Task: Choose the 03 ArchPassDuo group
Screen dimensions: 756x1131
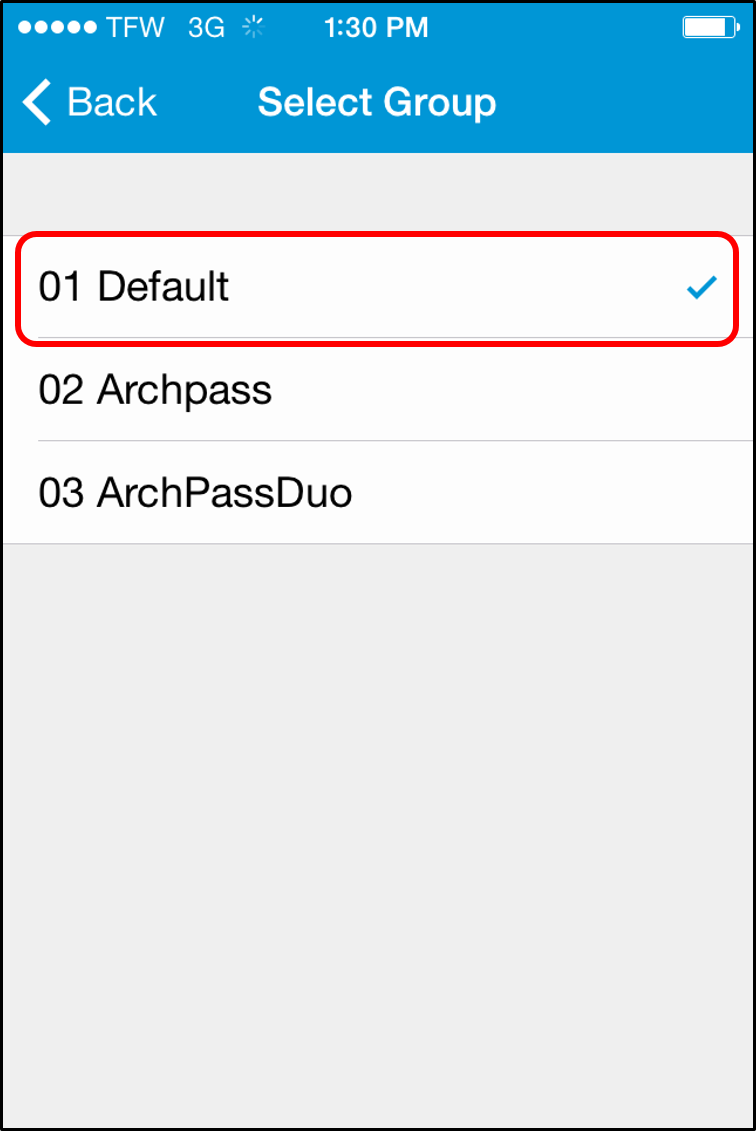Action: point(378,493)
